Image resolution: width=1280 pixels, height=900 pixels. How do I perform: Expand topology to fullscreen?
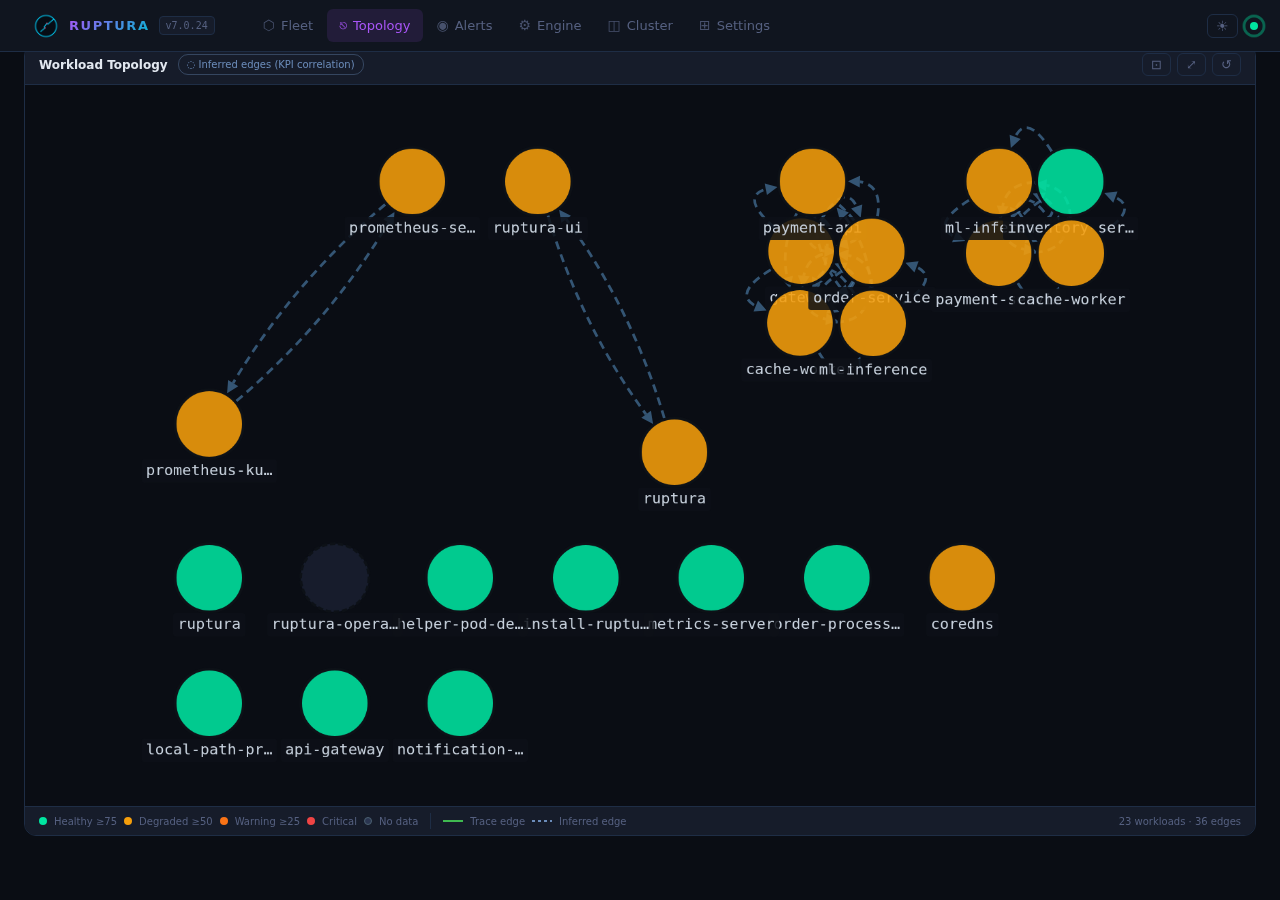tap(1191, 65)
